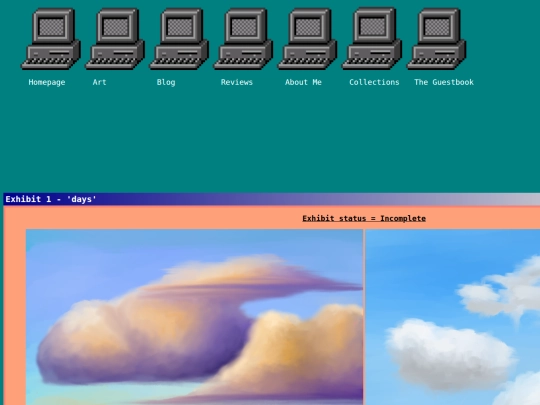Go to the Art text link

[x=100, y=82]
